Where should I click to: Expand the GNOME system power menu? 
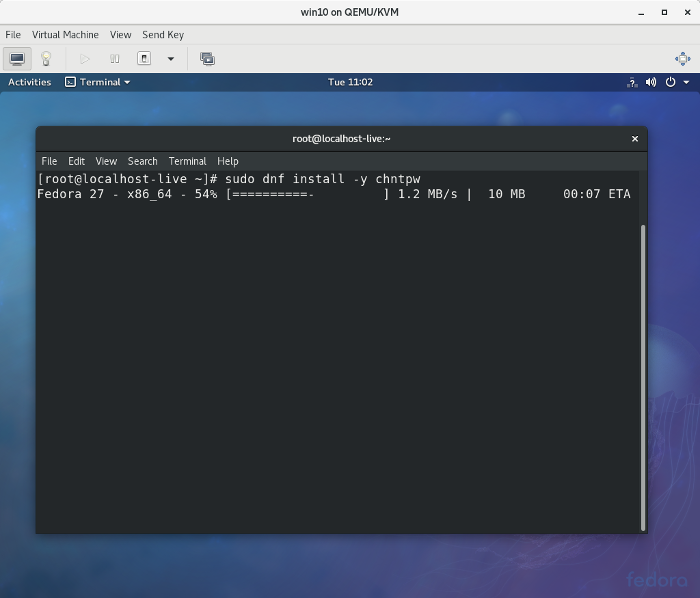tap(676, 82)
